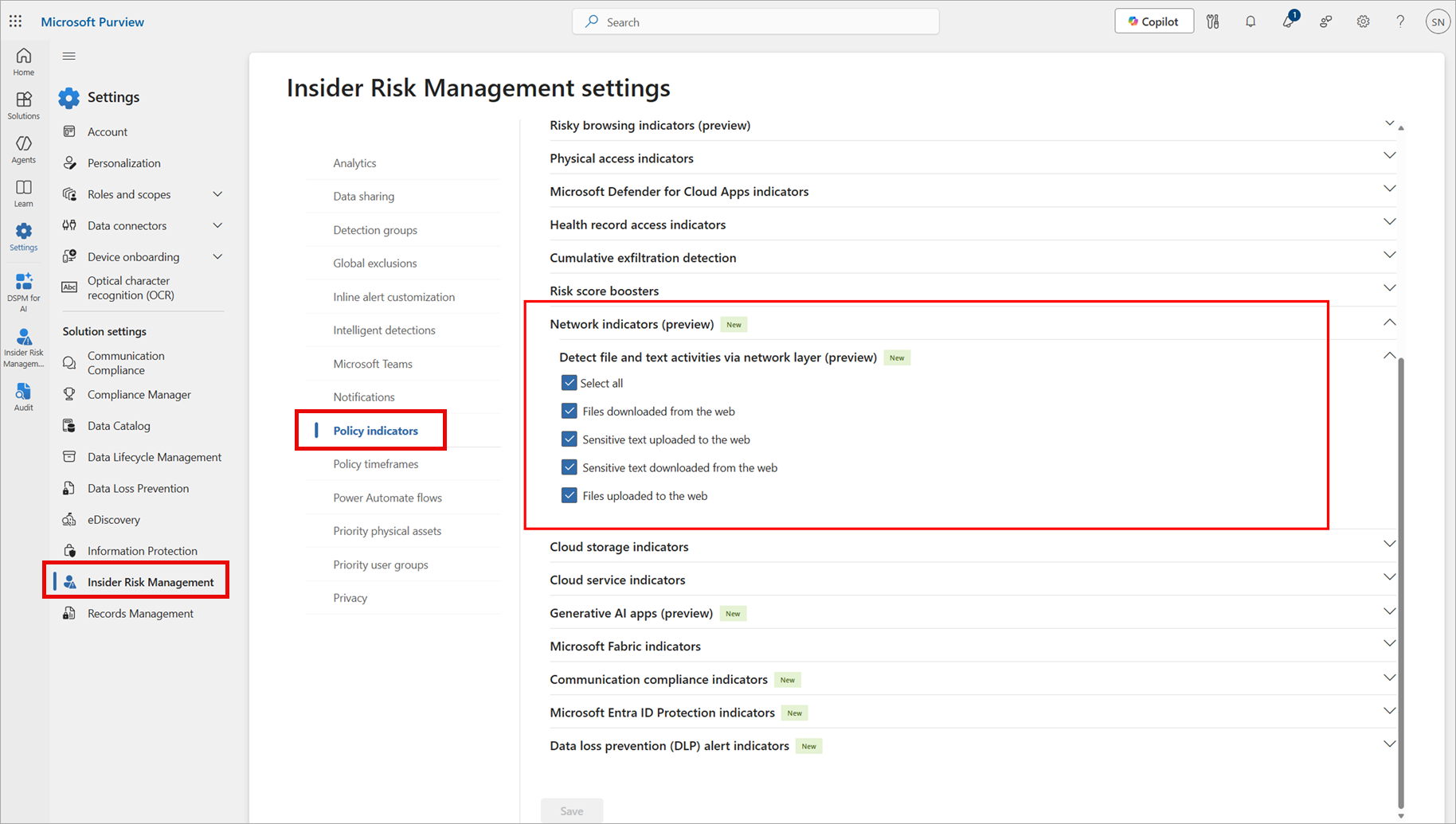Collapse navigation with hamburger icon

(x=69, y=56)
